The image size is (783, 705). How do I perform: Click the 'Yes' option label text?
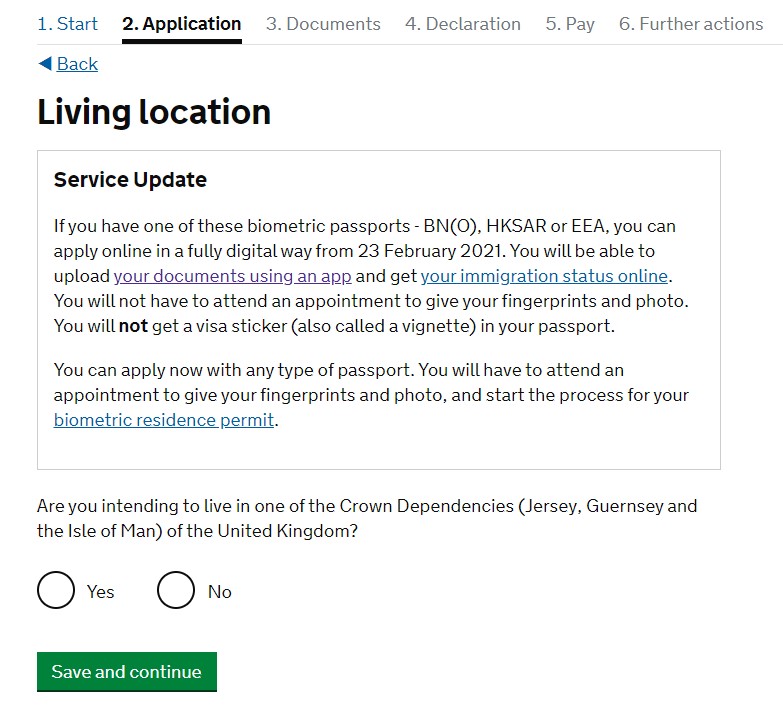click(x=101, y=592)
